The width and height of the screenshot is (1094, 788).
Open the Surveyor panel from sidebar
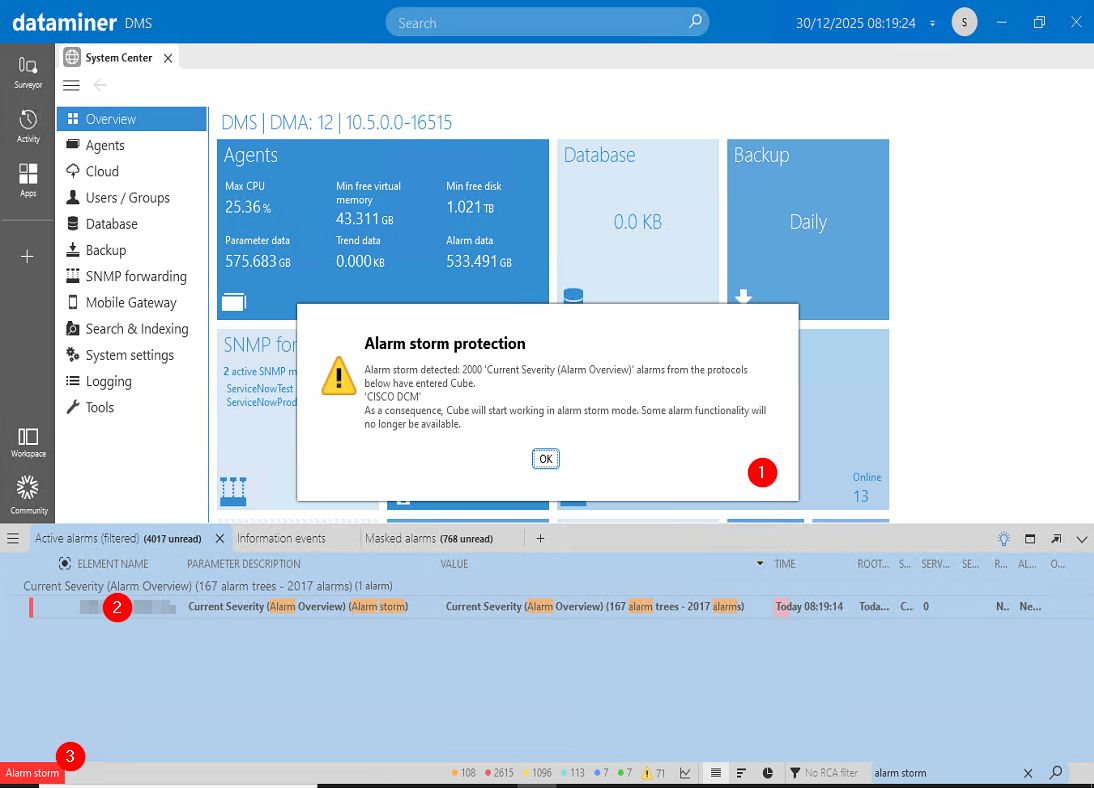(28, 70)
